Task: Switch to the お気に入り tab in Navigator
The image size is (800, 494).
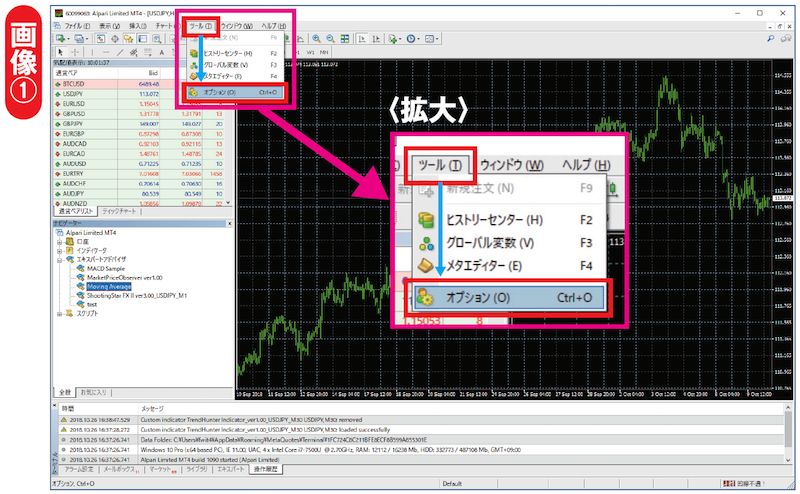Action: click(x=94, y=392)
